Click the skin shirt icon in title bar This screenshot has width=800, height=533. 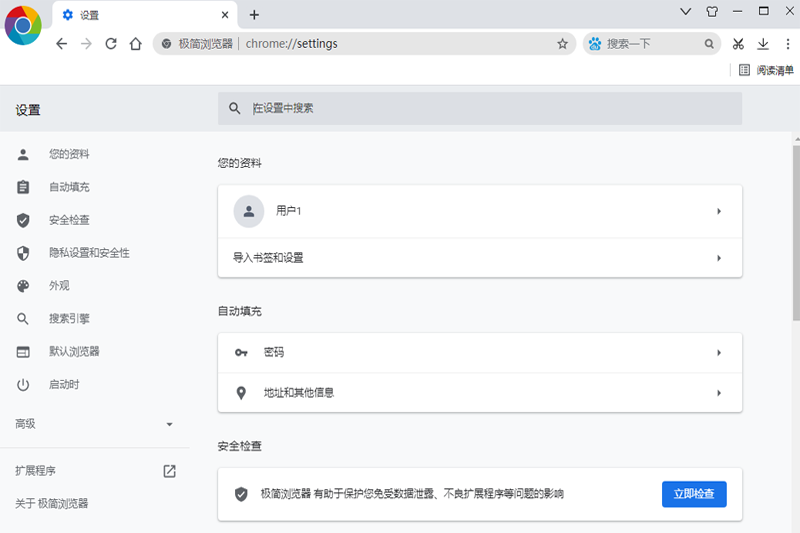pos(712,12)
